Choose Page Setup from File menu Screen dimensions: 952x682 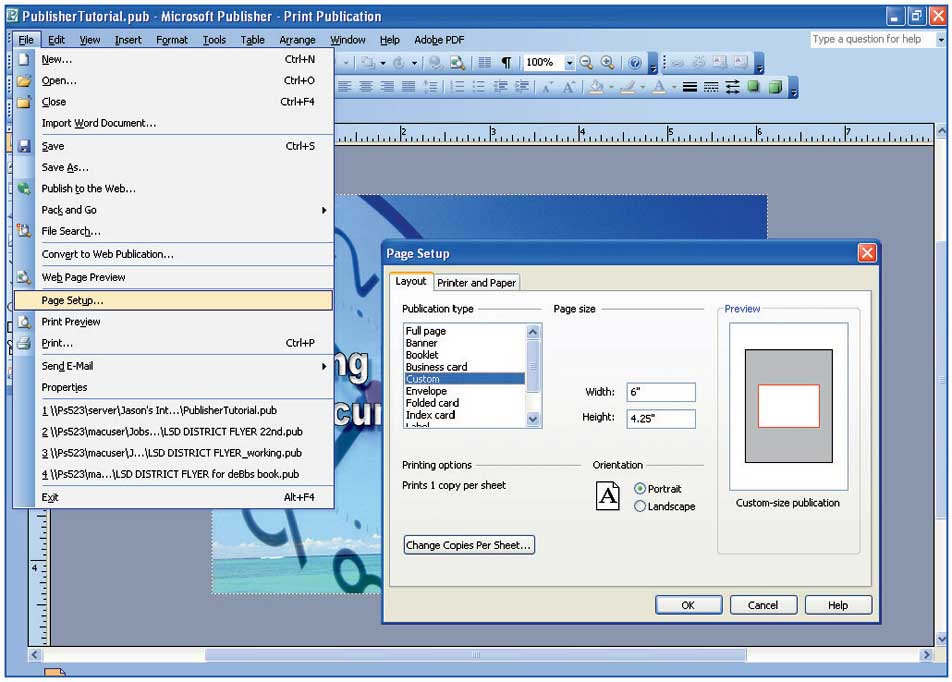174,301
